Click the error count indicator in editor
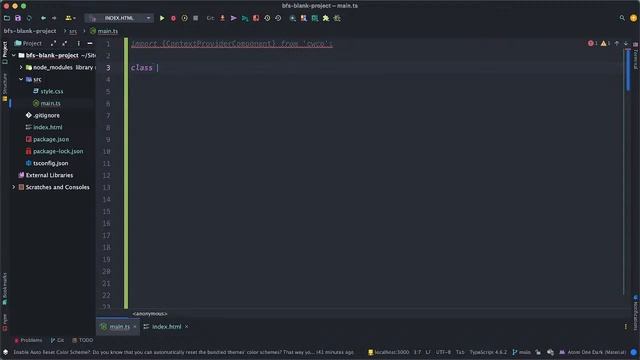The width and height of the screenshot is (640, 360). tap(593, 43)
